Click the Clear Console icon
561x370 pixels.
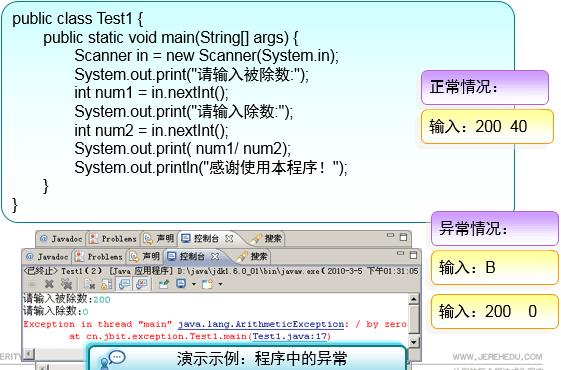click(x=89, y=284)
